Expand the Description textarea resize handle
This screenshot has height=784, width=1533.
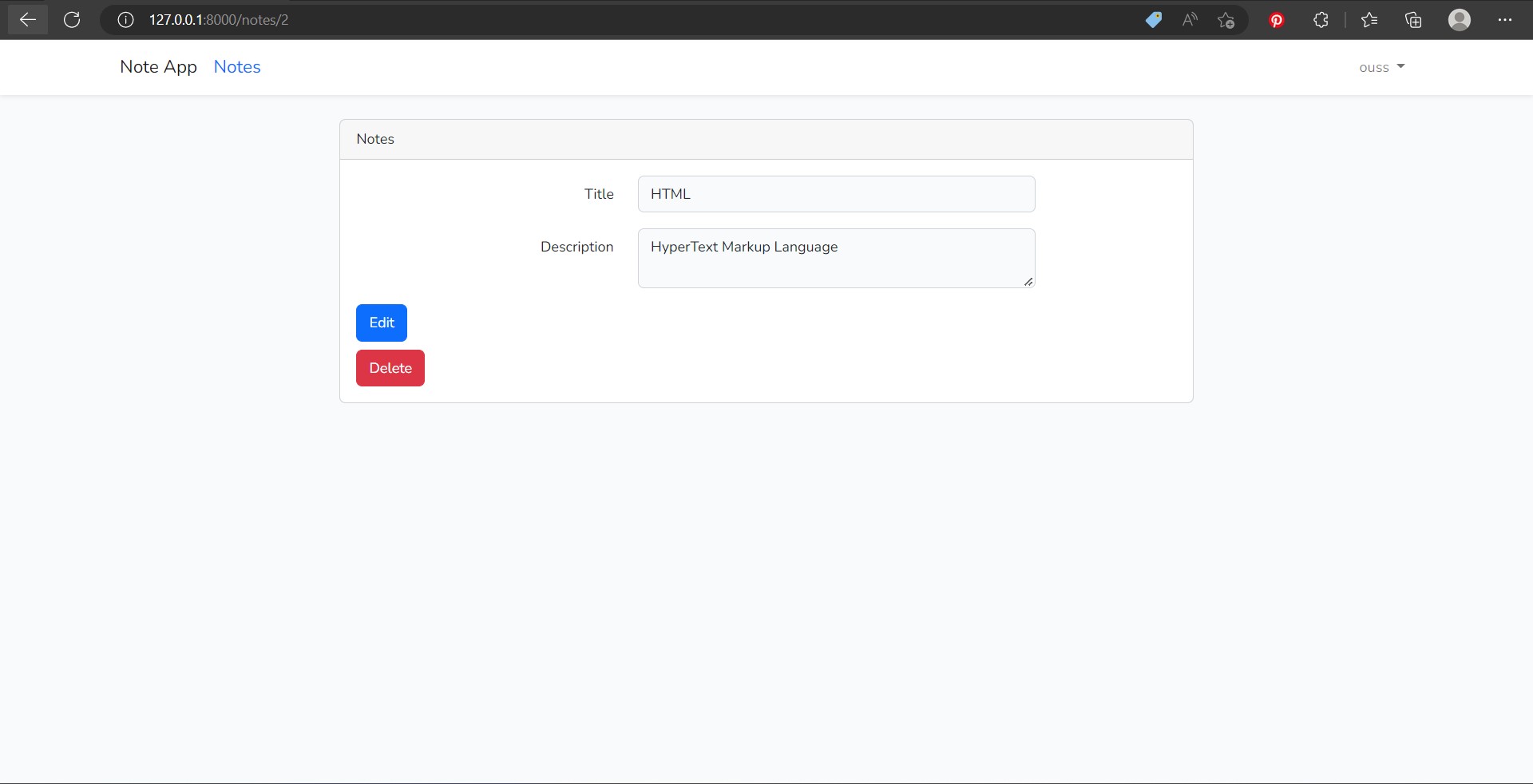(1028, 282)
